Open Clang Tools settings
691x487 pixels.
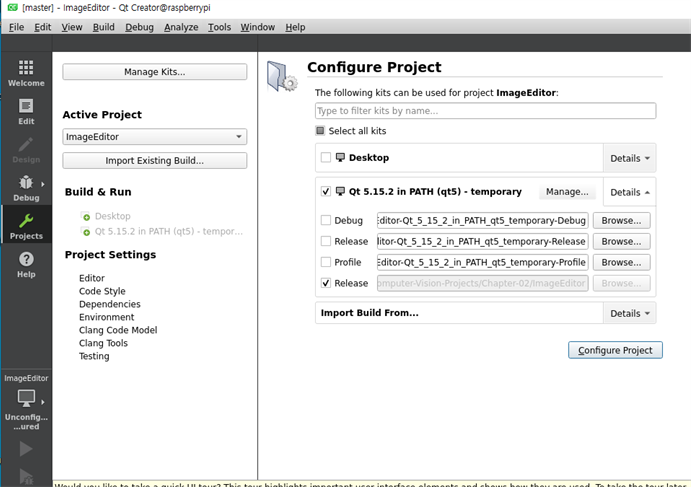tap(103, 343)
